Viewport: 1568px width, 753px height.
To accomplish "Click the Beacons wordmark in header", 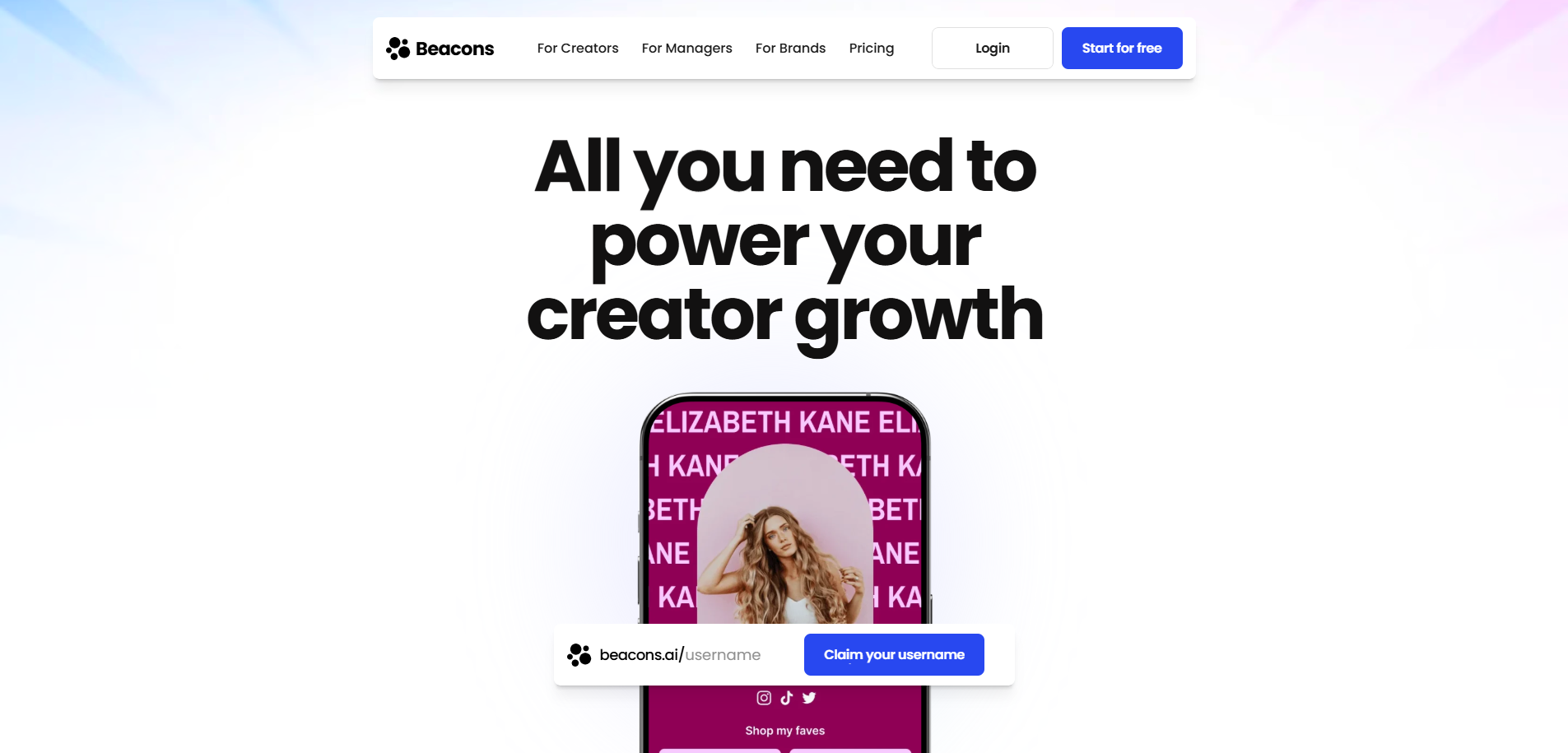I will (454, 49).
